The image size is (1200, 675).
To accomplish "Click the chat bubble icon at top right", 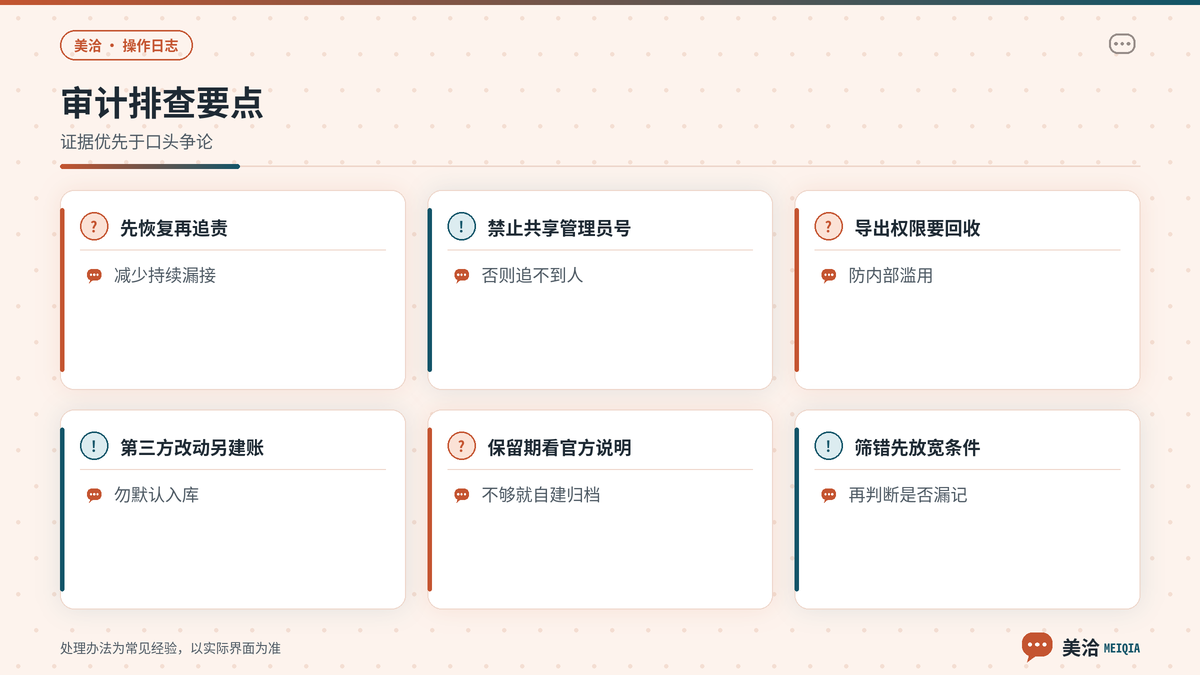I will (1122, 45).
